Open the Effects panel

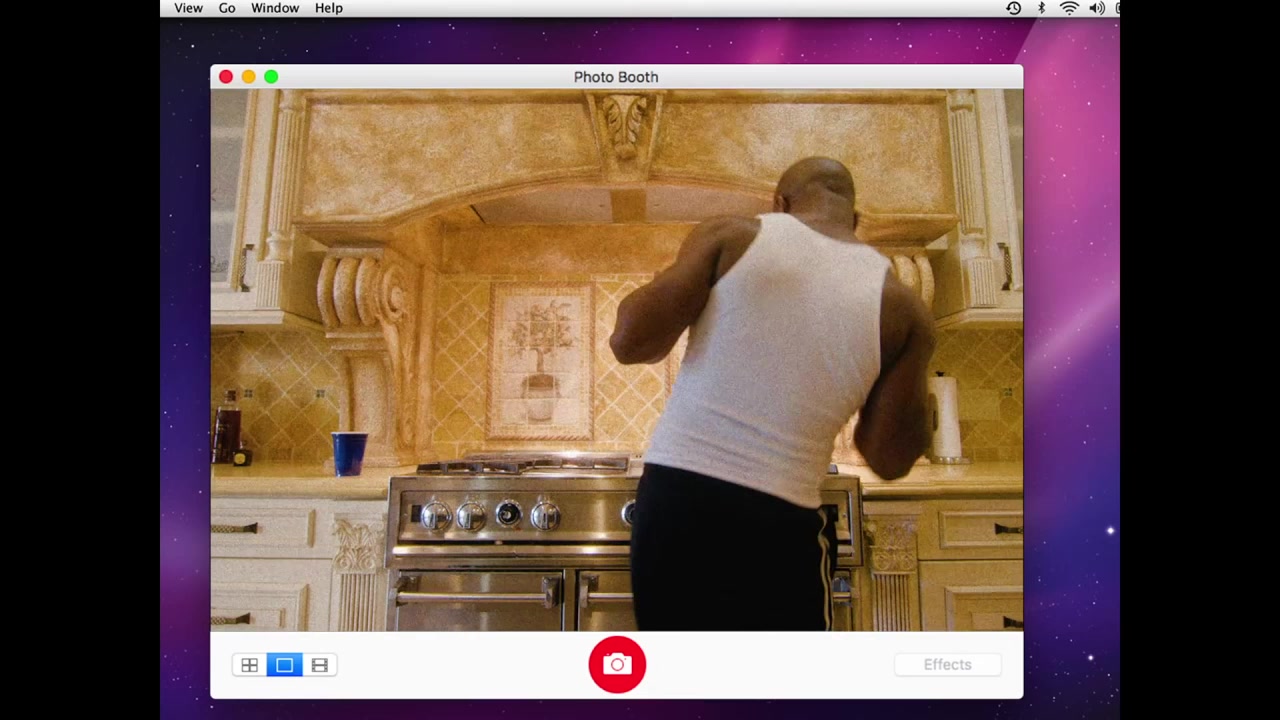[x=947, y=665]
